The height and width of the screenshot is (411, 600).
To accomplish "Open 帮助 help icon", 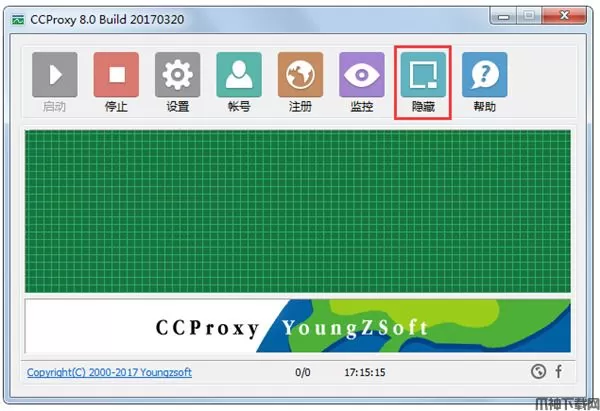I will [484, 75].
